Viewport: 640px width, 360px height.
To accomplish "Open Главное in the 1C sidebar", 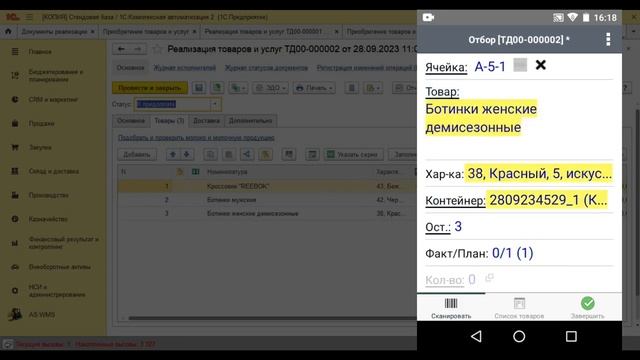I will pos(40,52).
